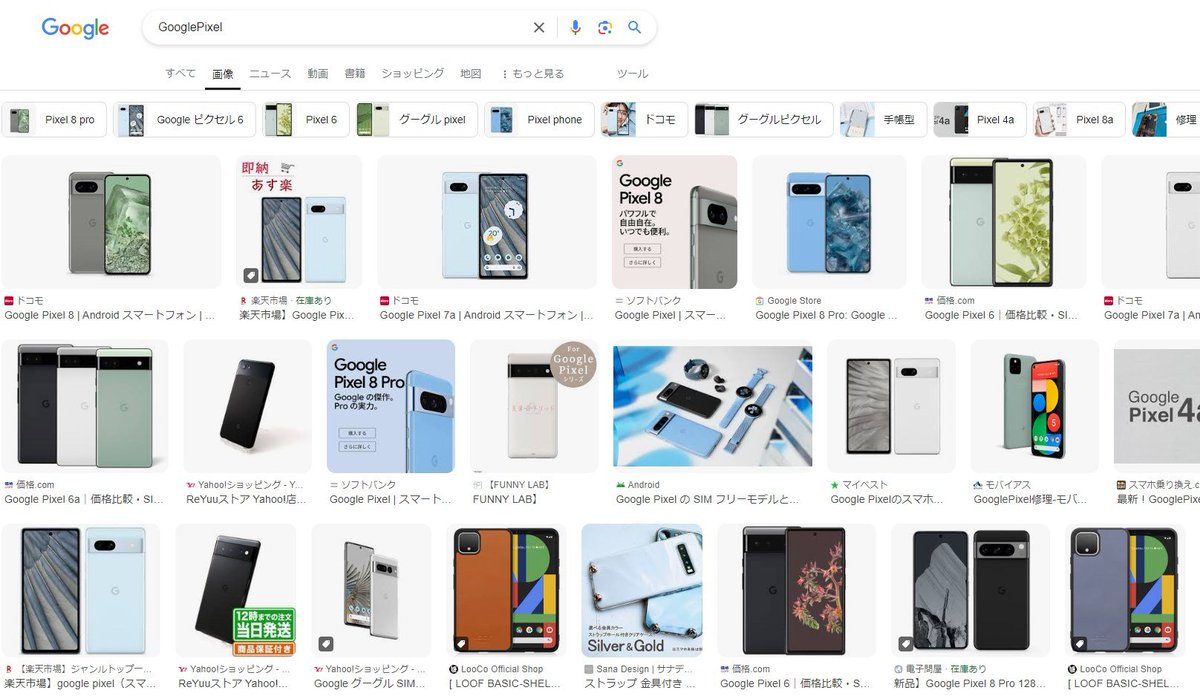Select the グーグルピクセル filter chip
The height and width of the screenshot is (696, 1200).
tap(763, 119)
